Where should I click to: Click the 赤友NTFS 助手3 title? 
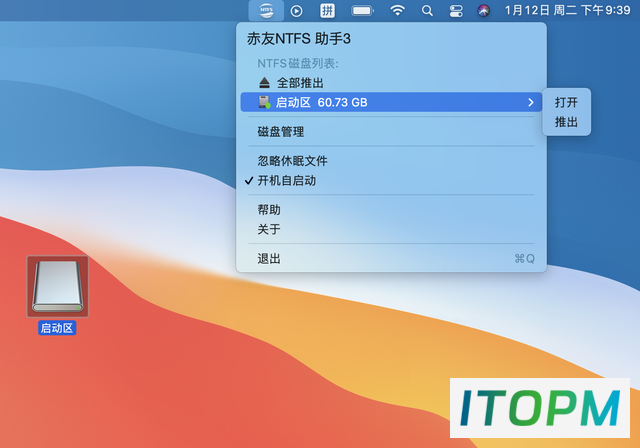pyautogui.click(x=299, y=39)
